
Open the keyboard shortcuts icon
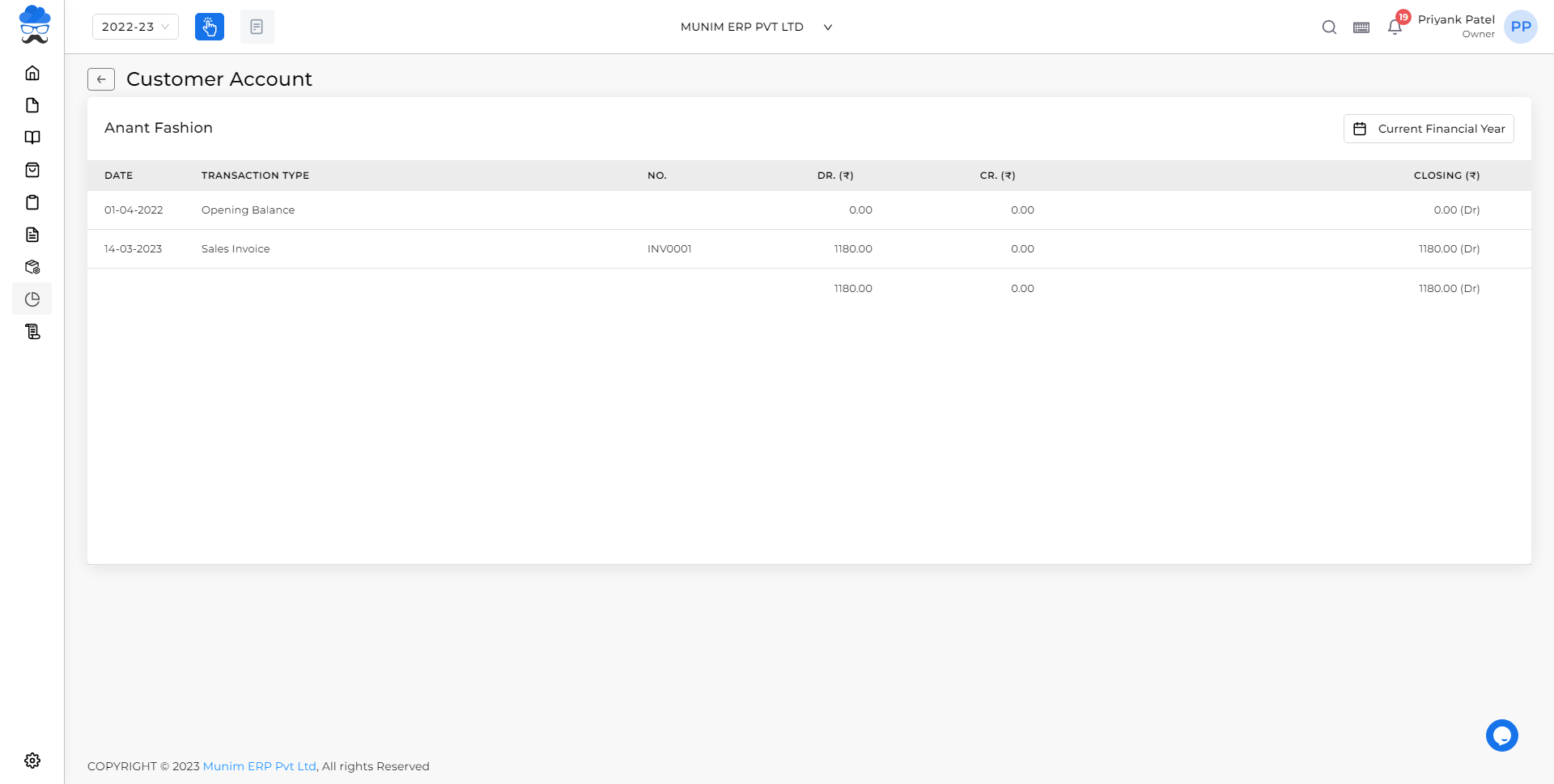pyautogui.click(x=1361, y=28)
